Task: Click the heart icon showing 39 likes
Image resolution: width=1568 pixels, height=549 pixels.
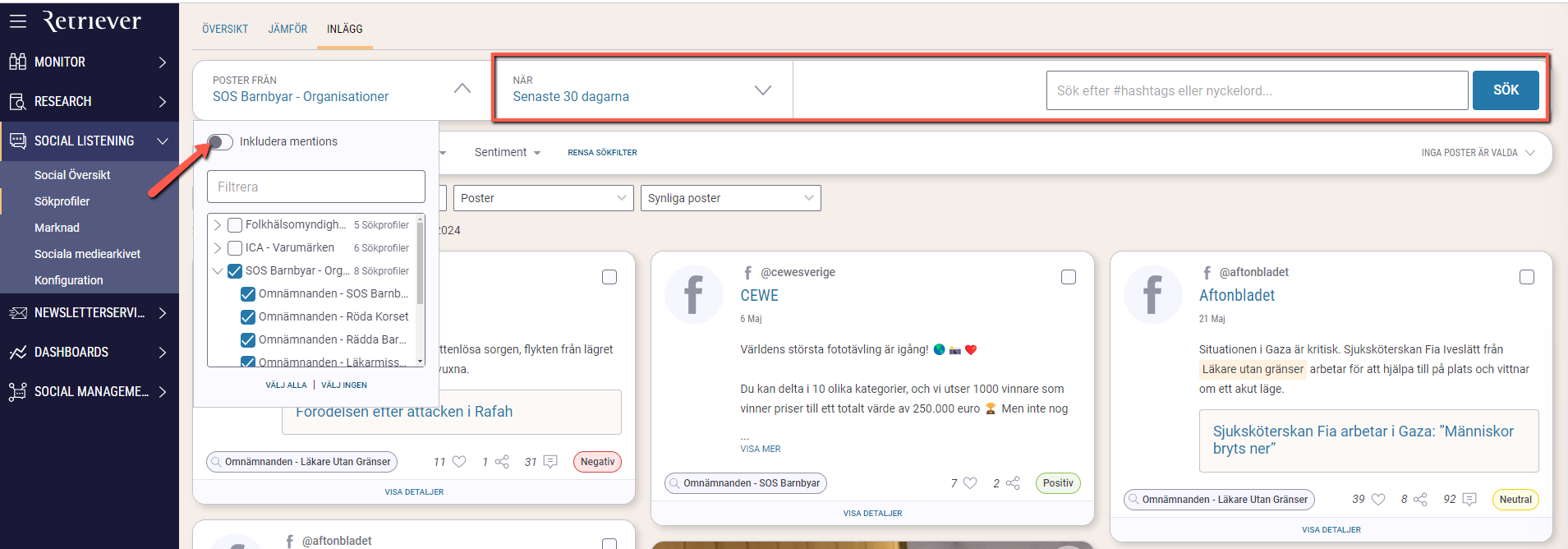Action: (x=1378, y=499)
